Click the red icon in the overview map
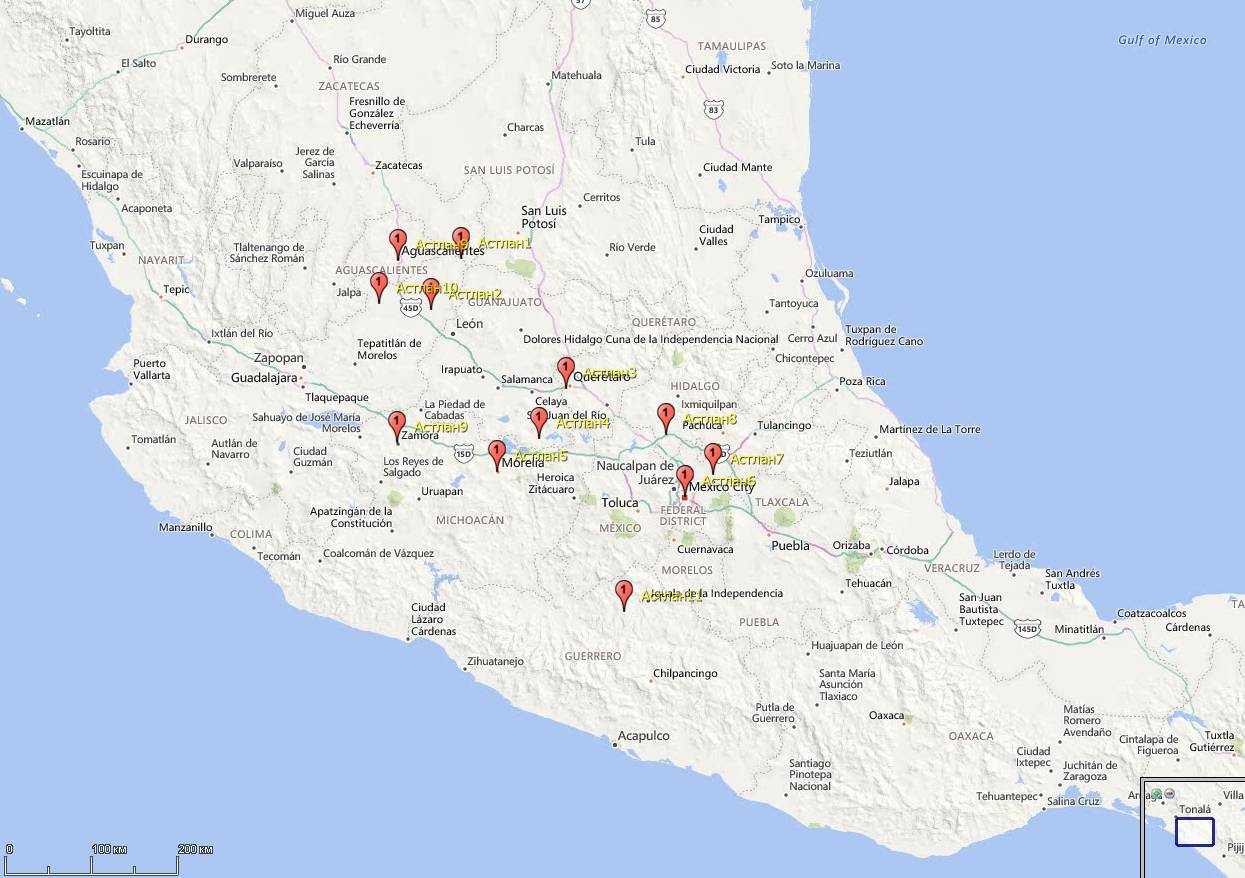Image resolution: width=1245 pixels, height=878 pixels. click(1169, 794)
